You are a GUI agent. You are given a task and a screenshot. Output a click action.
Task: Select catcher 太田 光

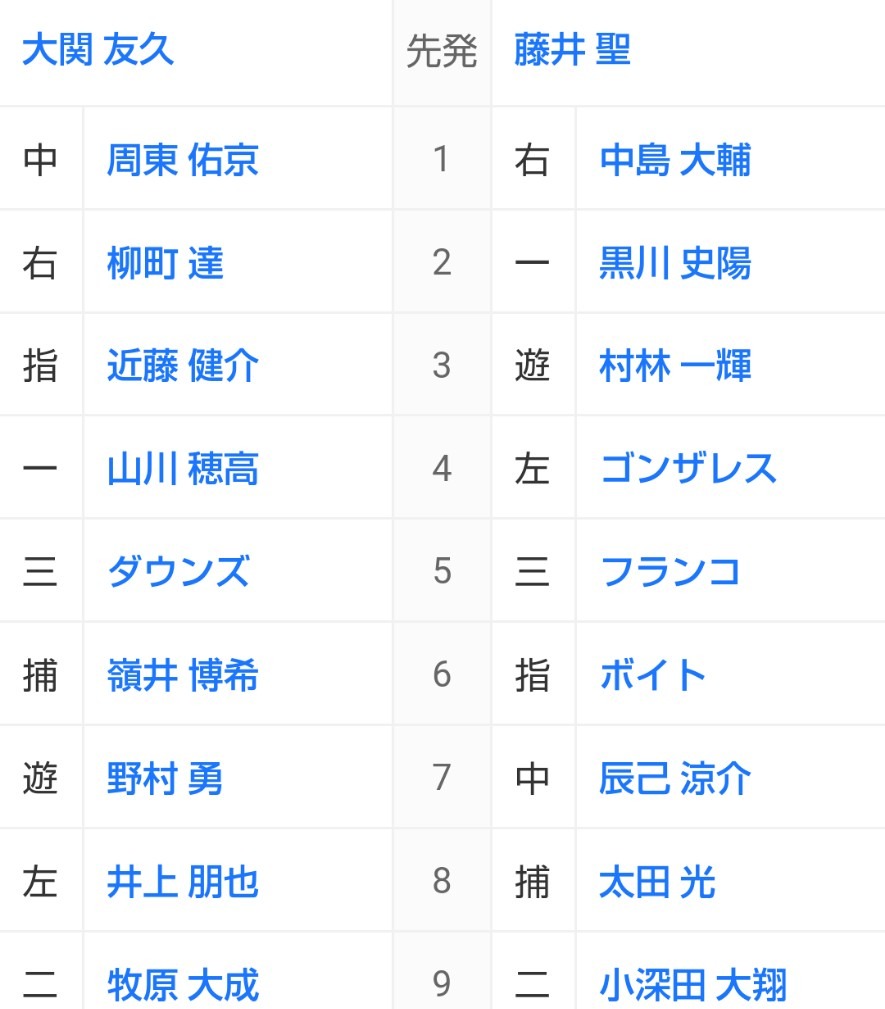657,882
